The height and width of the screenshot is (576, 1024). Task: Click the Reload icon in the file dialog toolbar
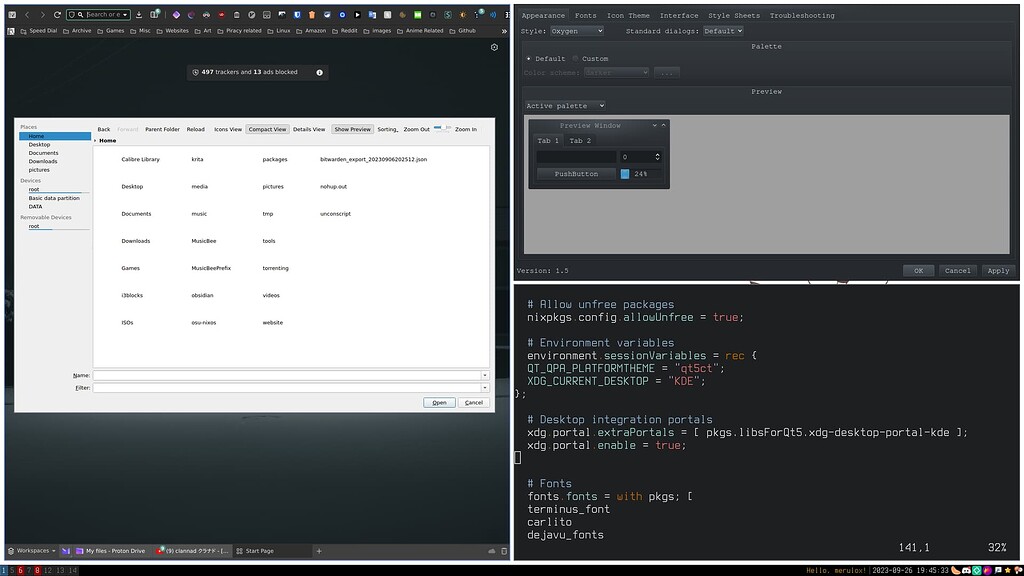point(196,129)
